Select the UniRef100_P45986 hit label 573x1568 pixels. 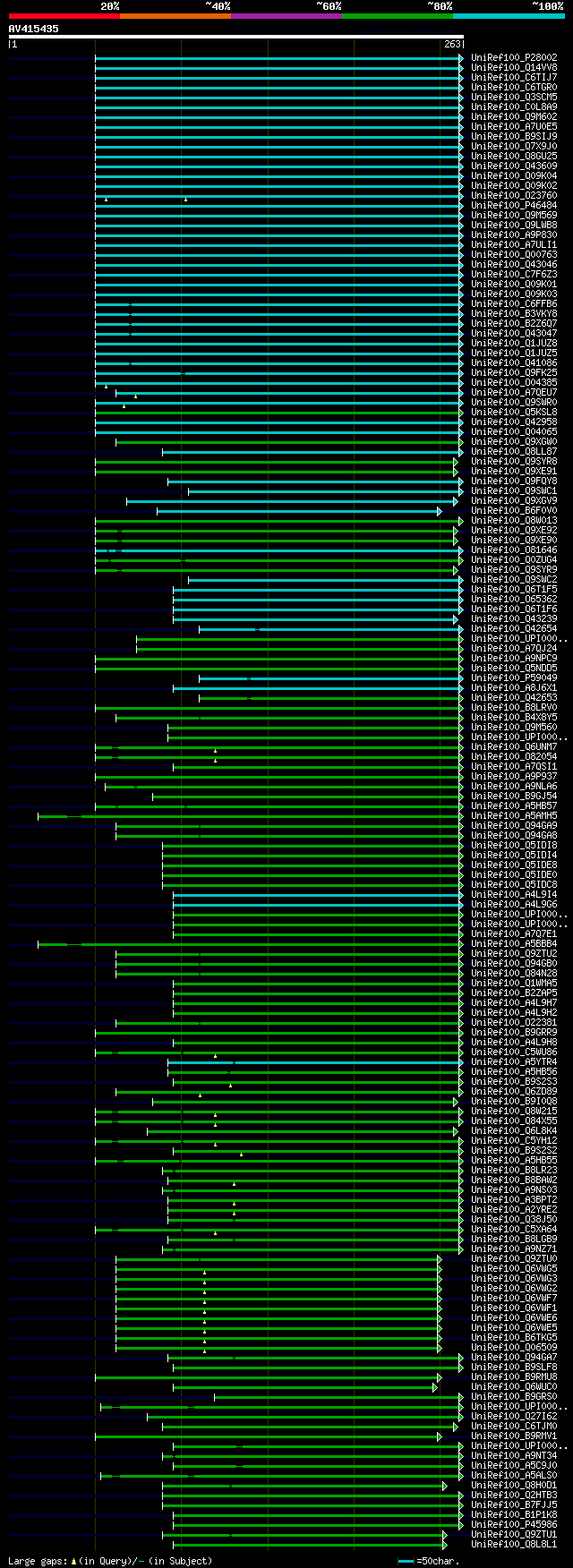[x=514, y=1524]
